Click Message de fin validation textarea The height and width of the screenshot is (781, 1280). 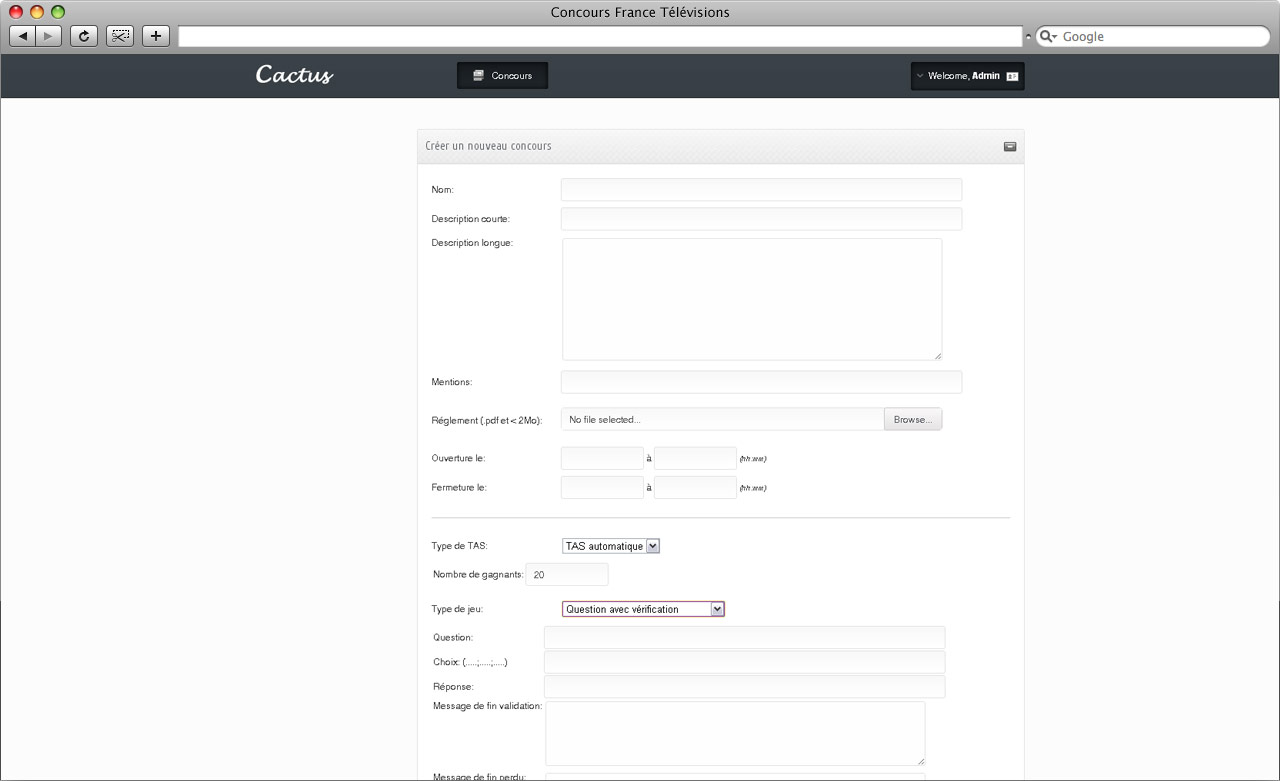pos(735,733)
